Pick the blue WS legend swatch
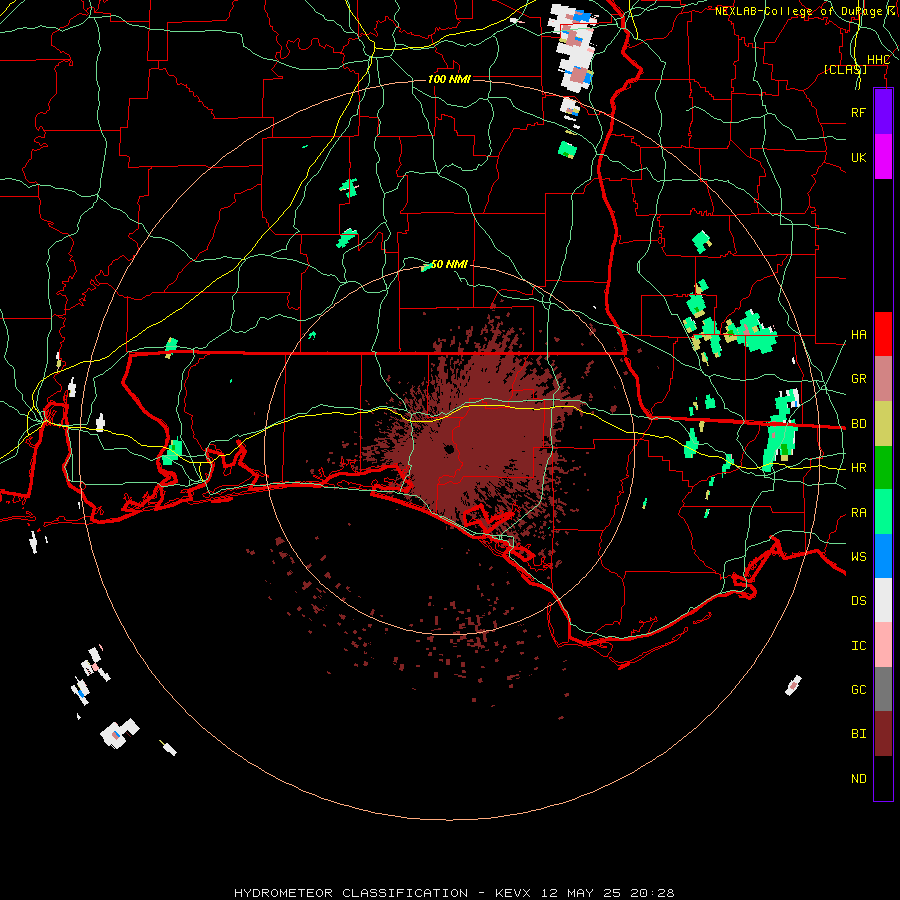 click(883, 556)
